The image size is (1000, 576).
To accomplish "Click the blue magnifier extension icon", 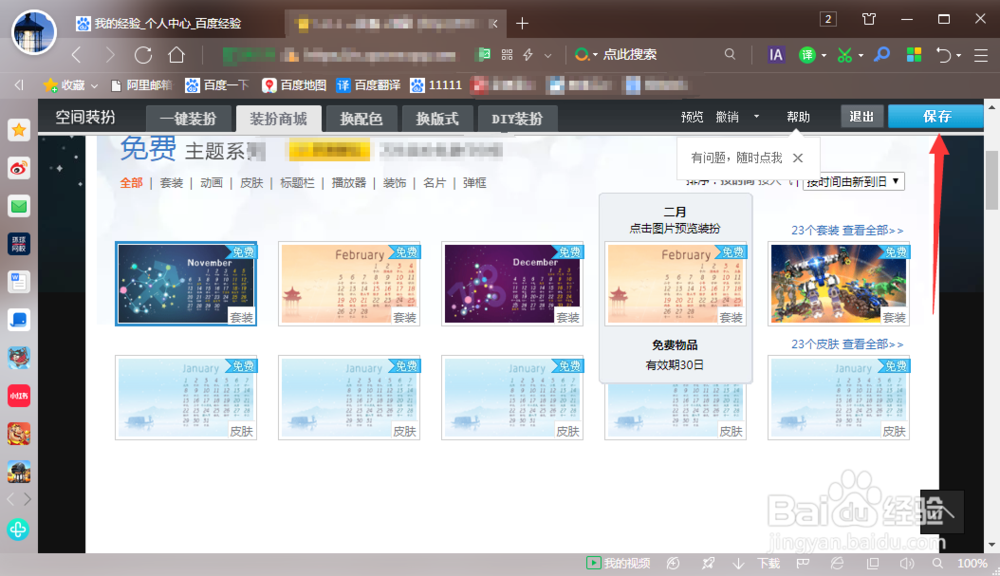I will pos(882,54).
